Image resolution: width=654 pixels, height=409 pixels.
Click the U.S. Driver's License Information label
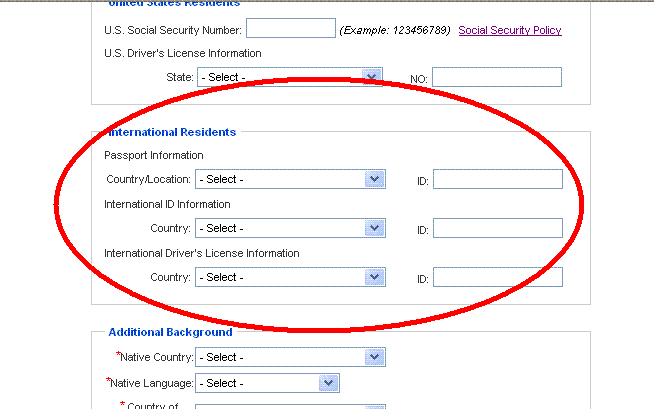183,53
